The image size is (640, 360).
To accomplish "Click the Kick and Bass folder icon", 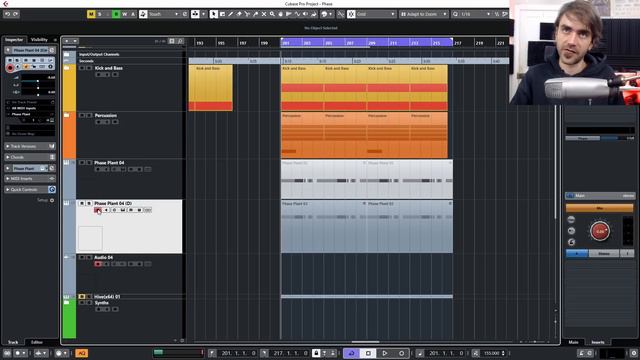I will tap(67, 68).
